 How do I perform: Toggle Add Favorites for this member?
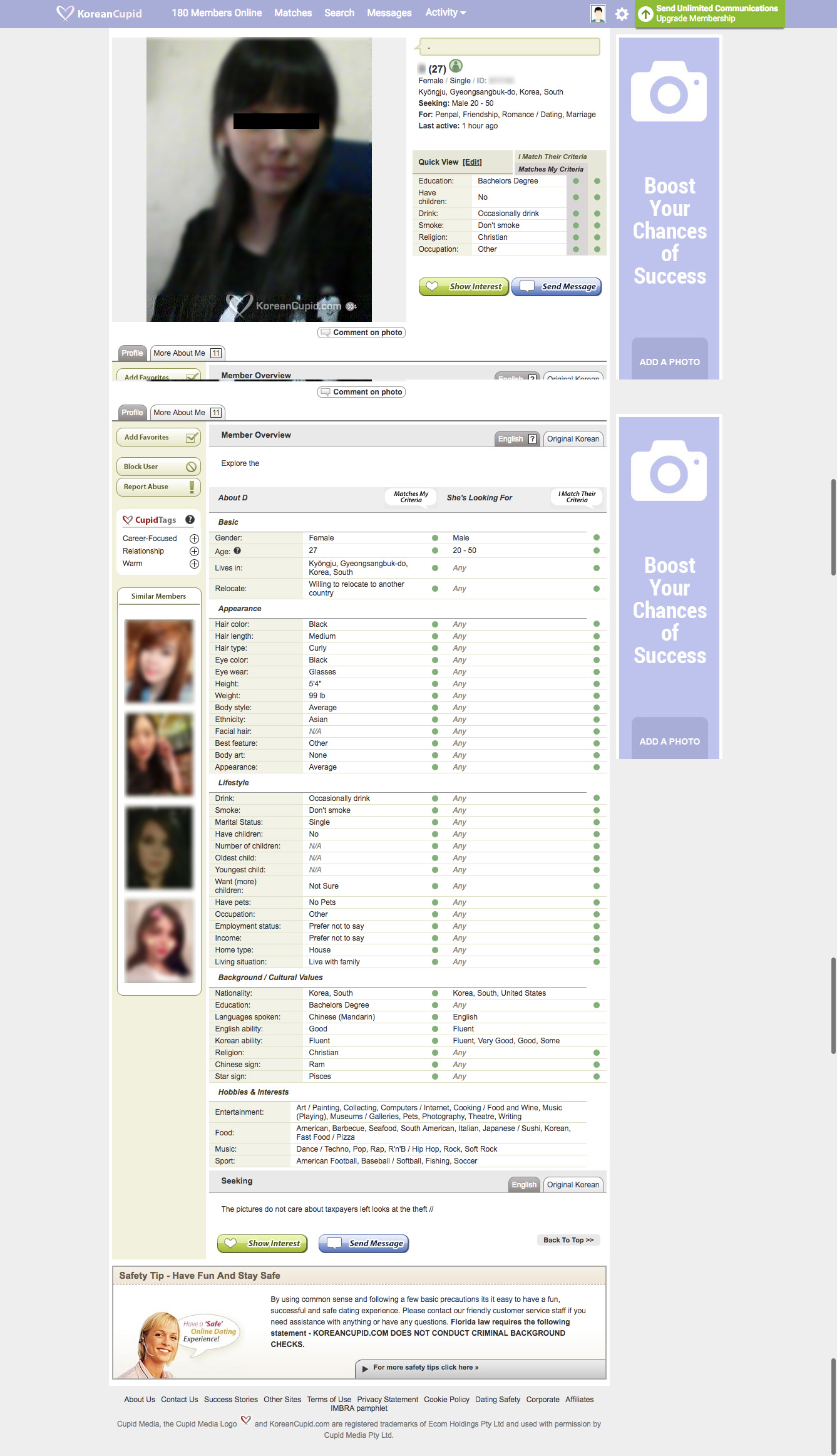tap(158, 437)
